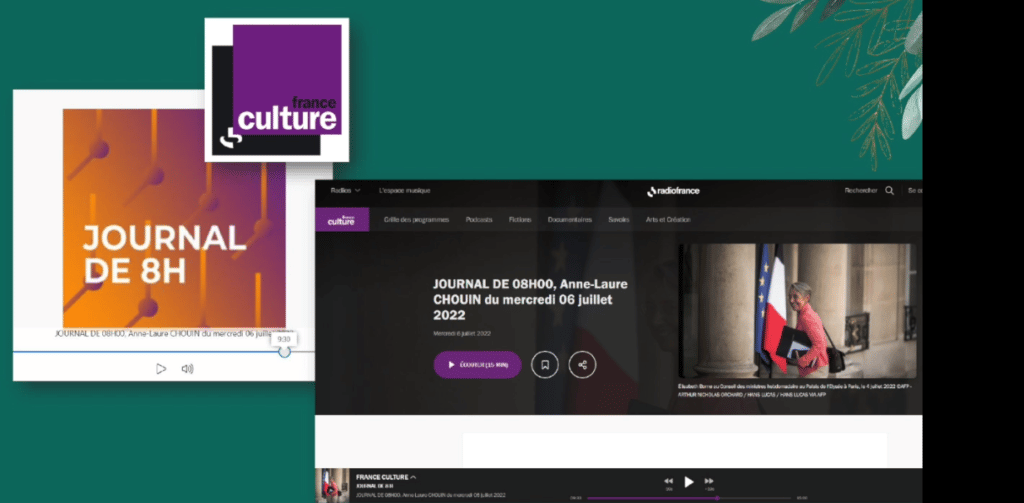The height and width of the screenshot is (503, 1024).
Task: Expand the Radios dropdown
Action: click(345, 191)
